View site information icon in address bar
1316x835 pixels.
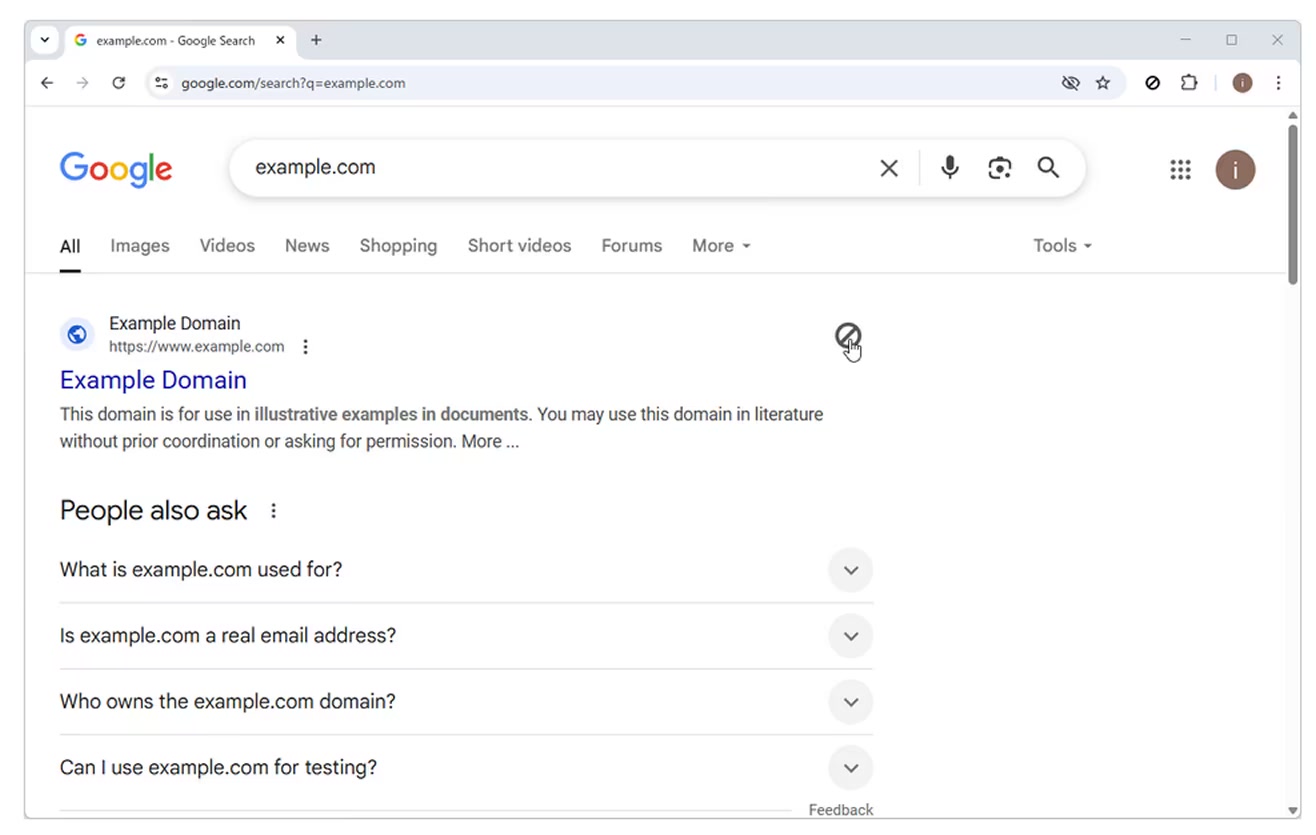(161, 83)
